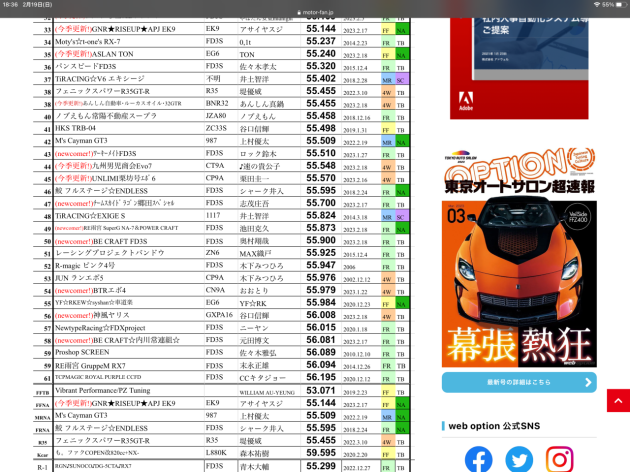Screen dimensions: 630x472
Task: Select the RE雨宮 GruppeM RX7 entry
Action: 90,366
